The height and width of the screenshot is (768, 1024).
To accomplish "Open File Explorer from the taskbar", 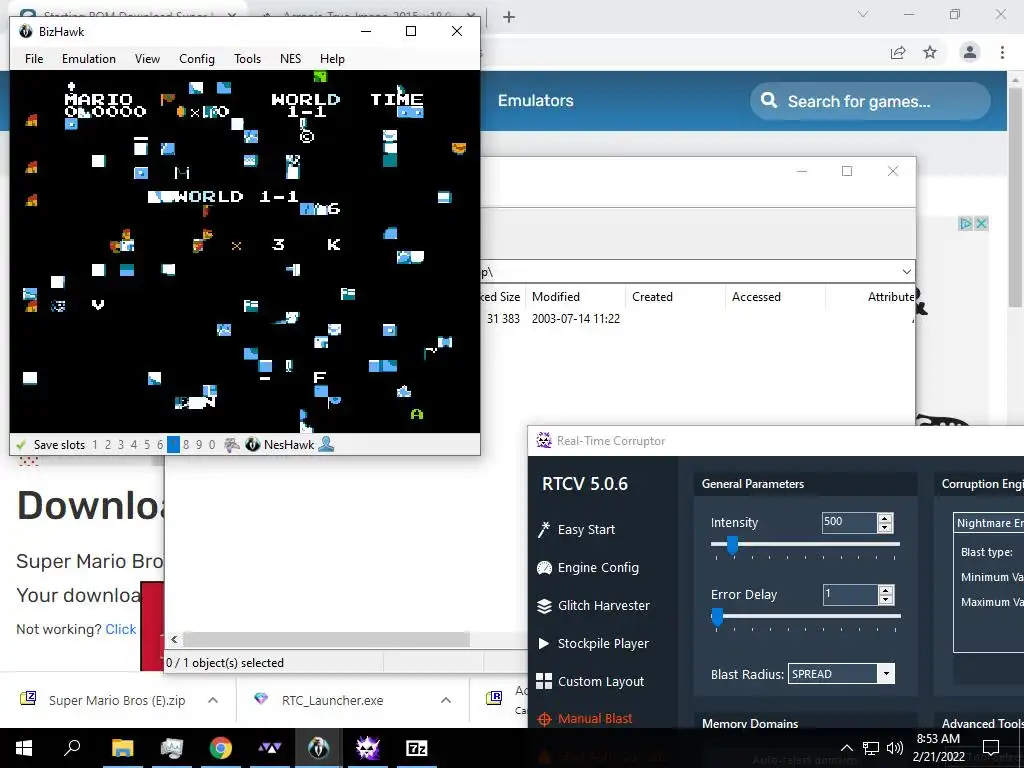I will (122, 748).
